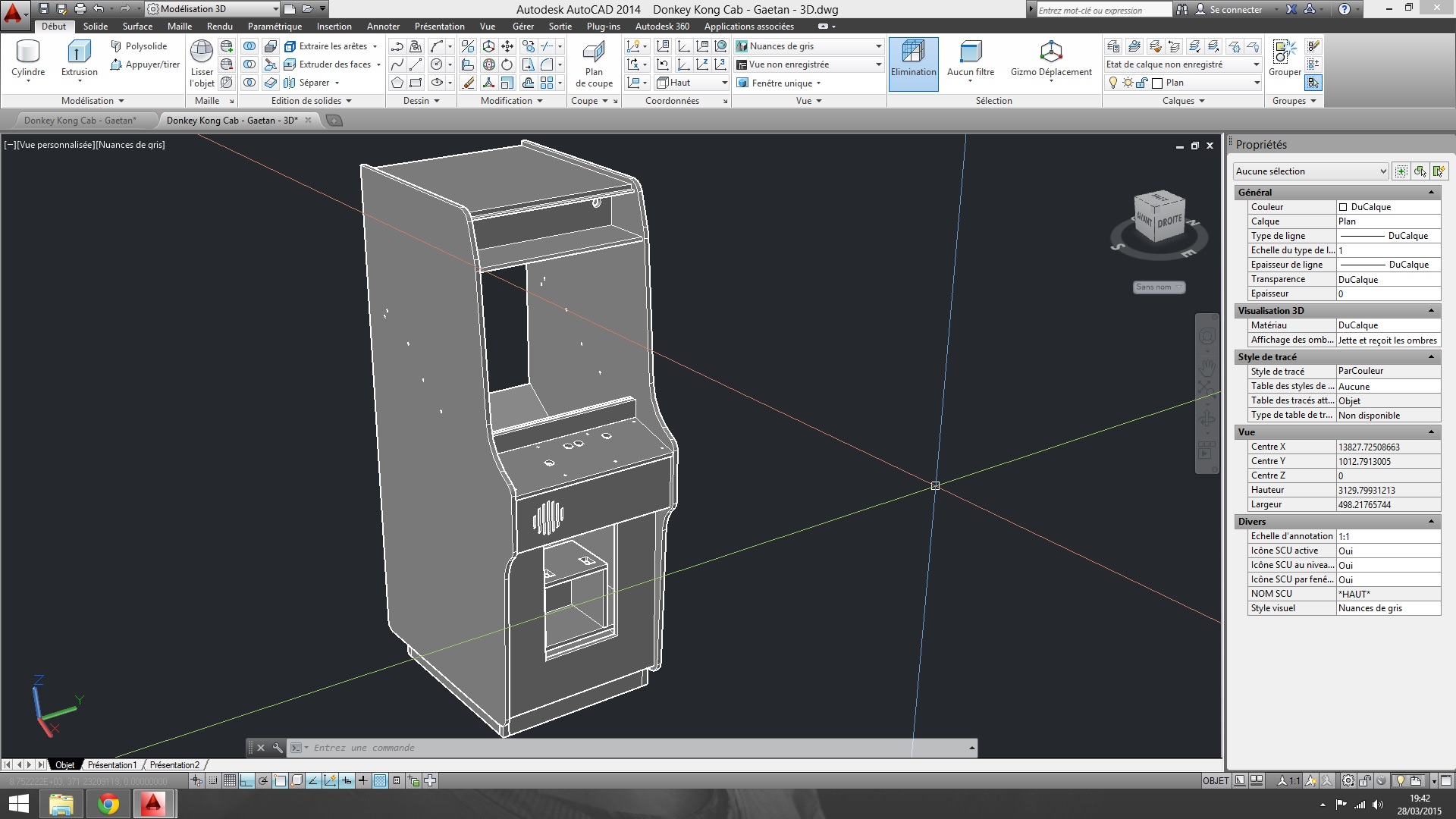Image resolution: width=1456 pixels, height=819 pixels.
Task: Click the solid union icon in Edition de solides
Action: coord(249,46)
